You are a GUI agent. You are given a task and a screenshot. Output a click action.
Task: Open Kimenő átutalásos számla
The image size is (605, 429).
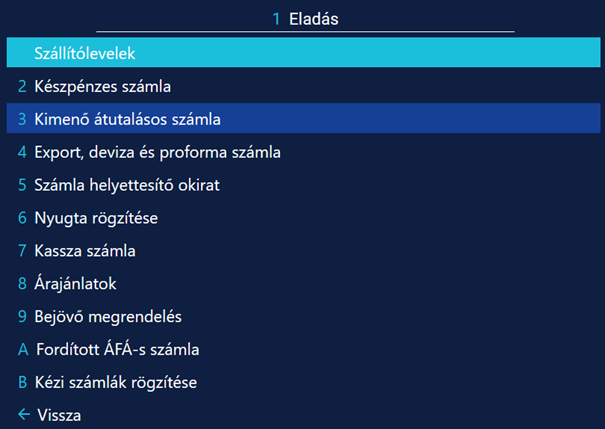[127, 120]
